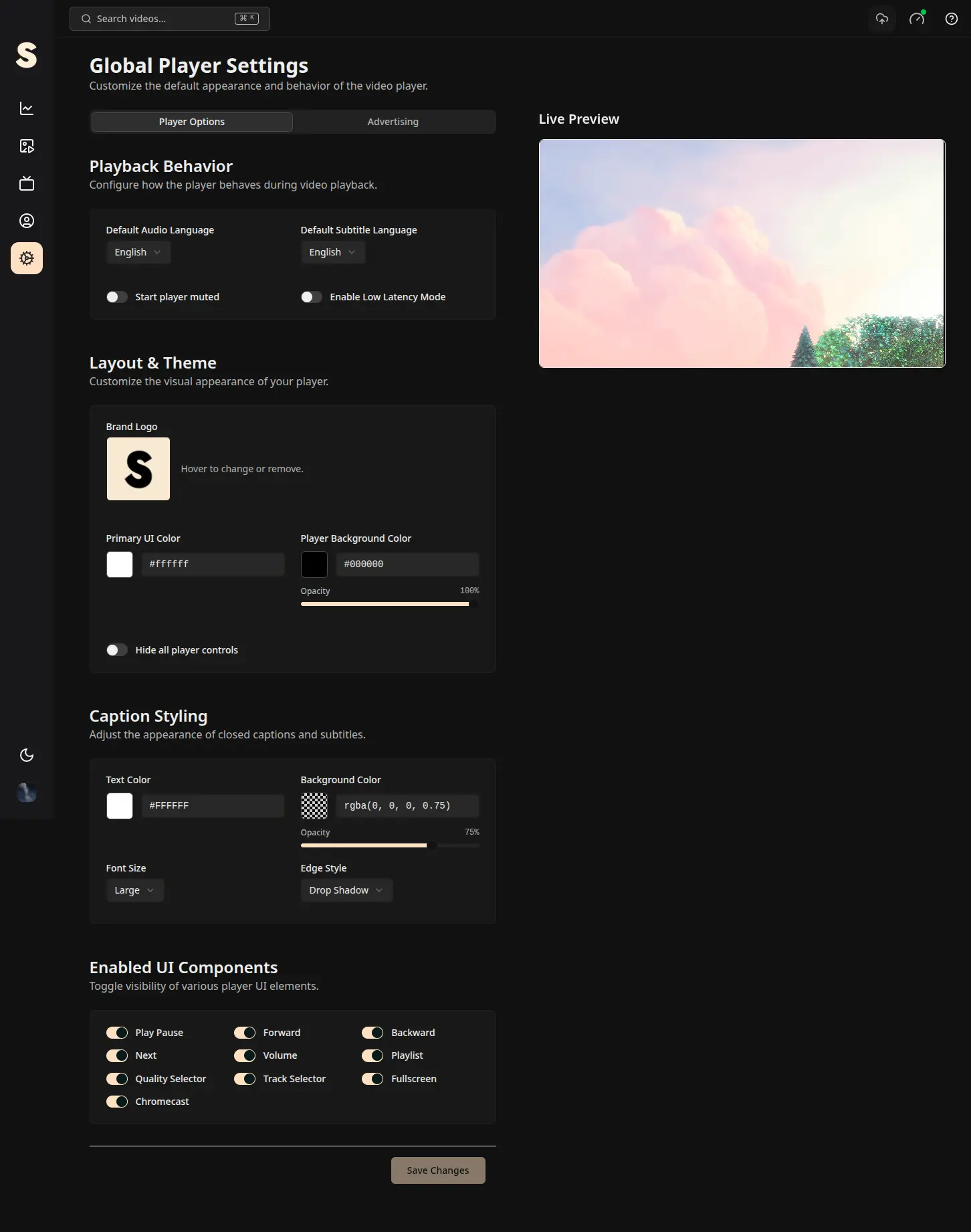
Task: Switch off the Fullscreen toggle
Action: click(x=372, y=1079)
